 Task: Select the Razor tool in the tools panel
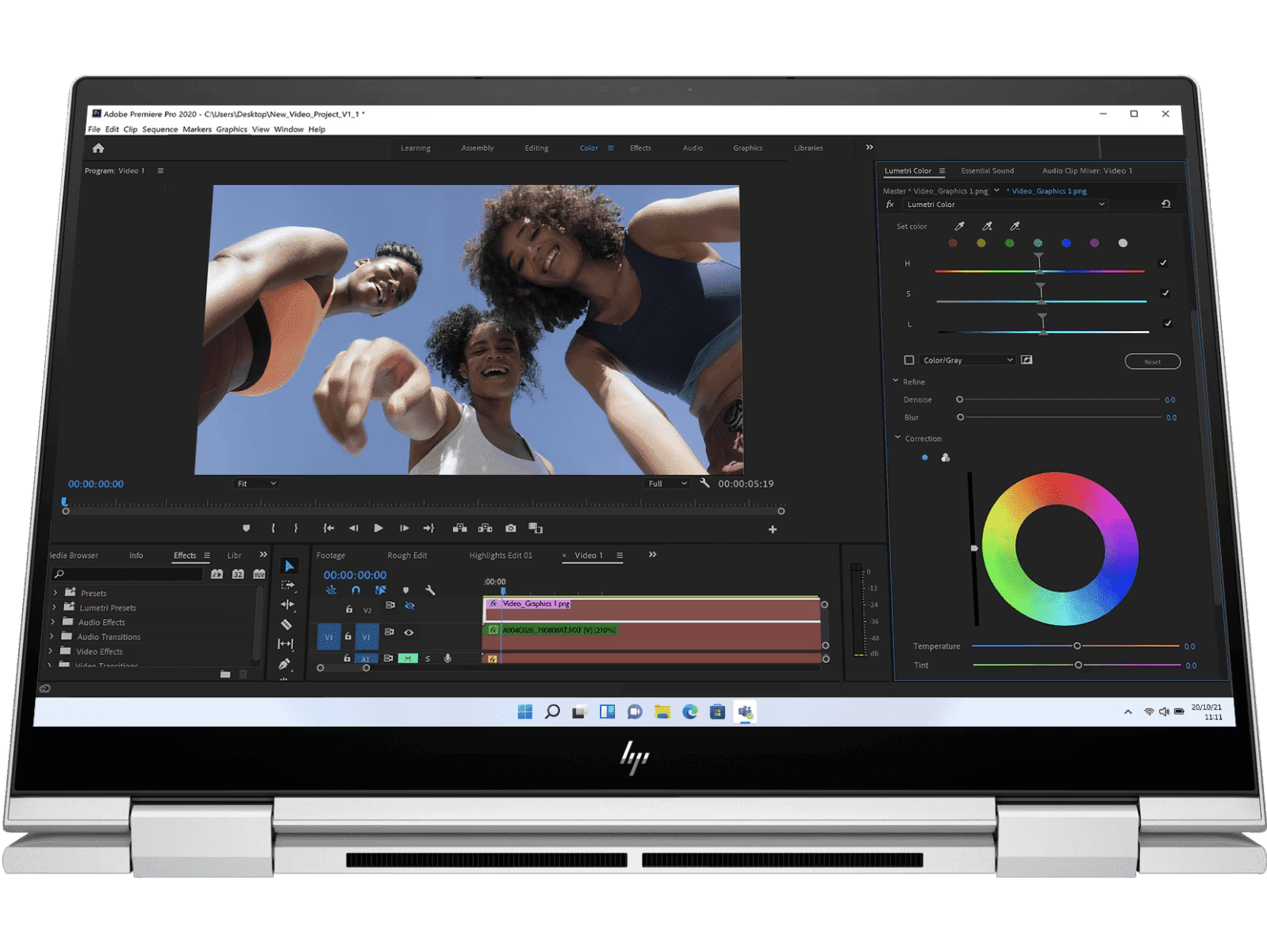coord(286,624)
